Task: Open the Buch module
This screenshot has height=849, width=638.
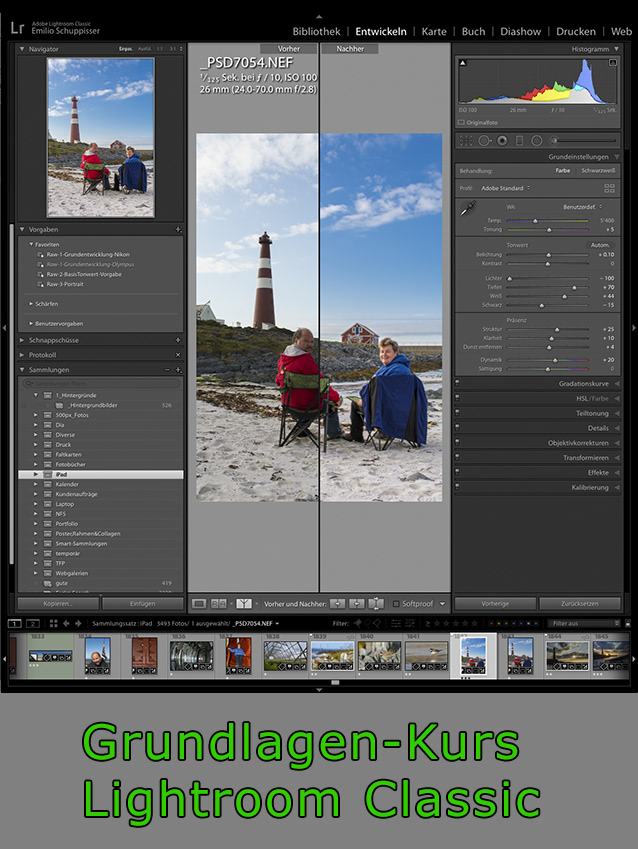Action: [x=473, y=31]
